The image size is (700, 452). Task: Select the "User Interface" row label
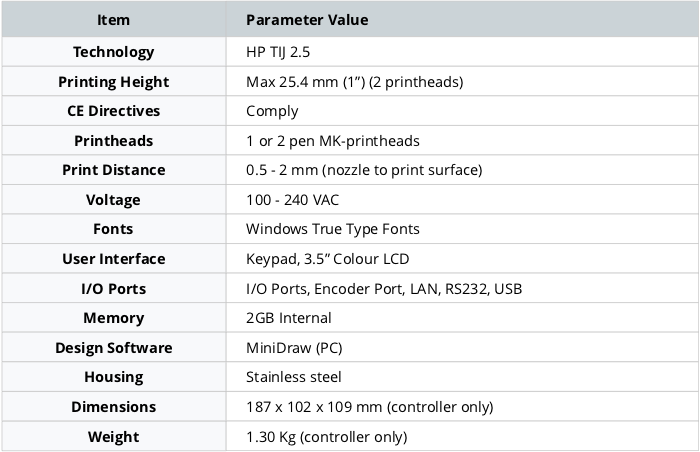click(113, 259)
